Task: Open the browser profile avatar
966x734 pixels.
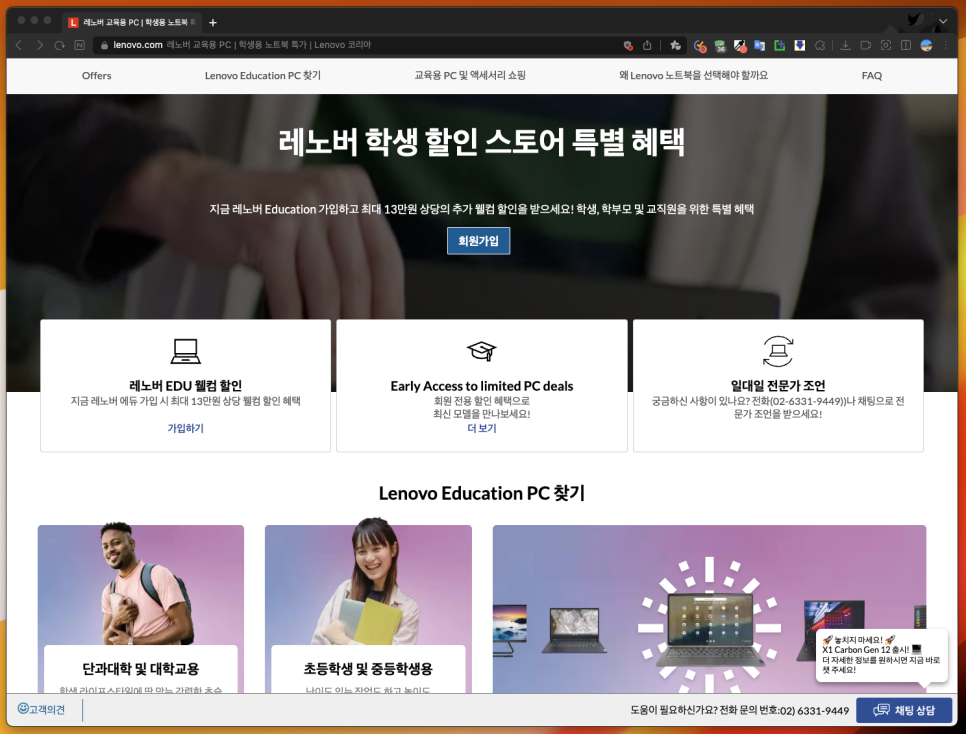Action: click(926, 46)
